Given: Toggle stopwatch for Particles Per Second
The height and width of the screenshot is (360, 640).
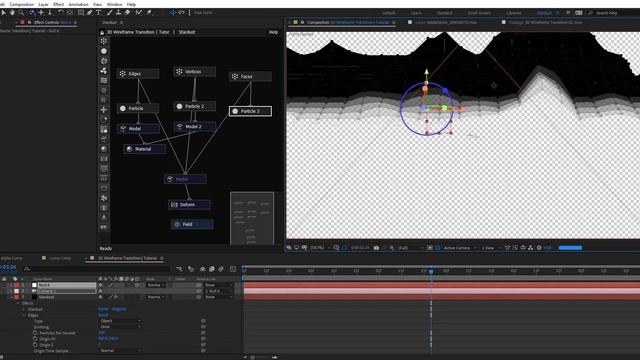Looking at the screenshot, I should 35,333.
